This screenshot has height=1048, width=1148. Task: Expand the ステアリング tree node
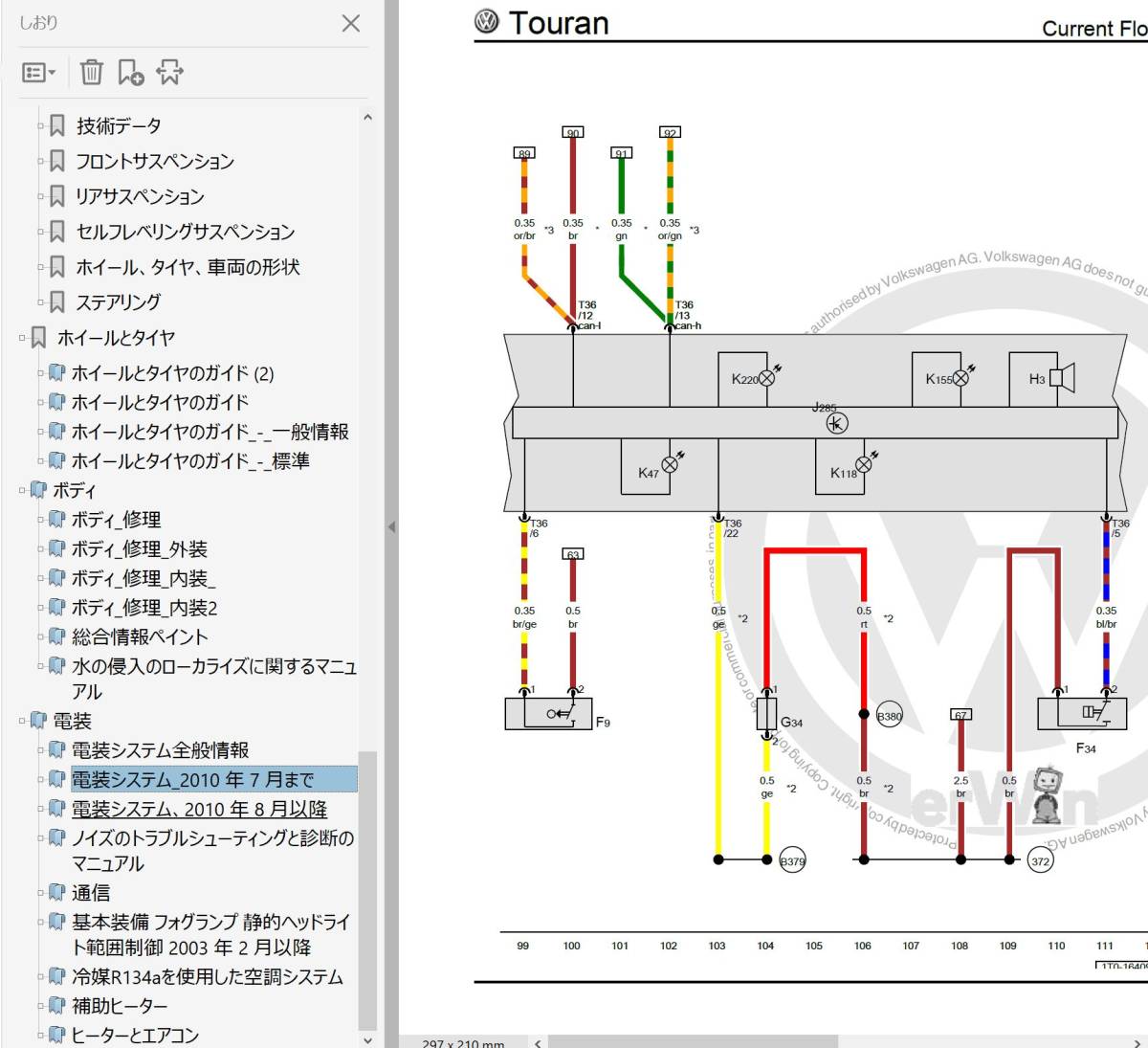(41, 302)
